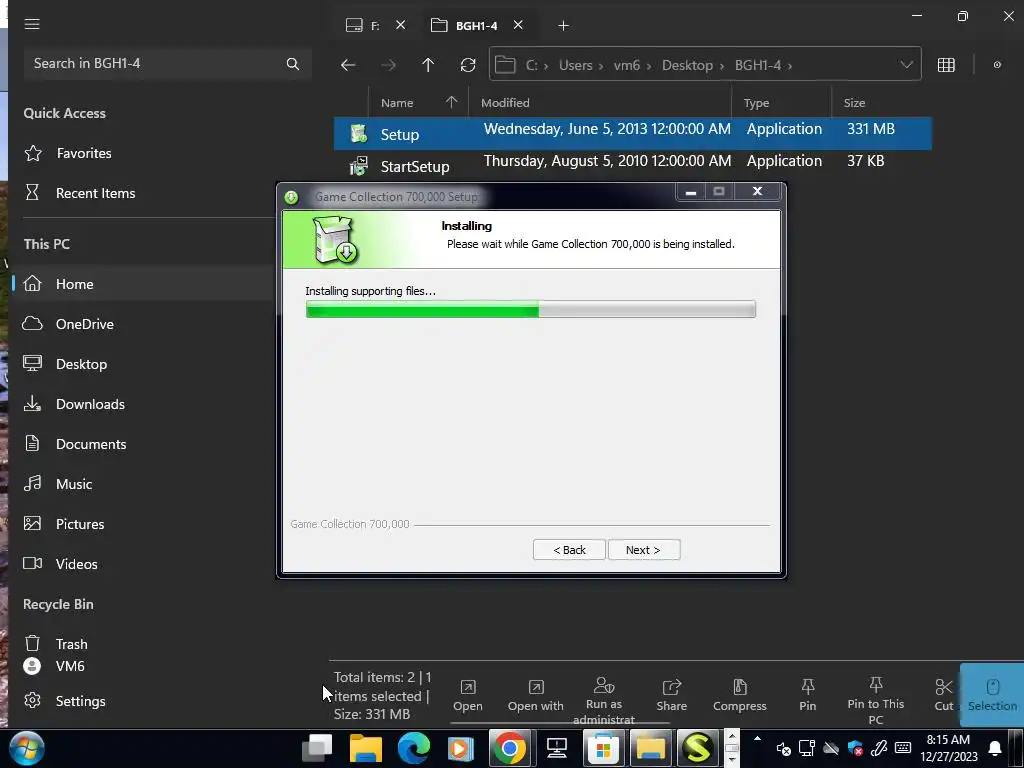Toggle the Selection mode button
Viewport: 1024px width, 768px height.
992,696
